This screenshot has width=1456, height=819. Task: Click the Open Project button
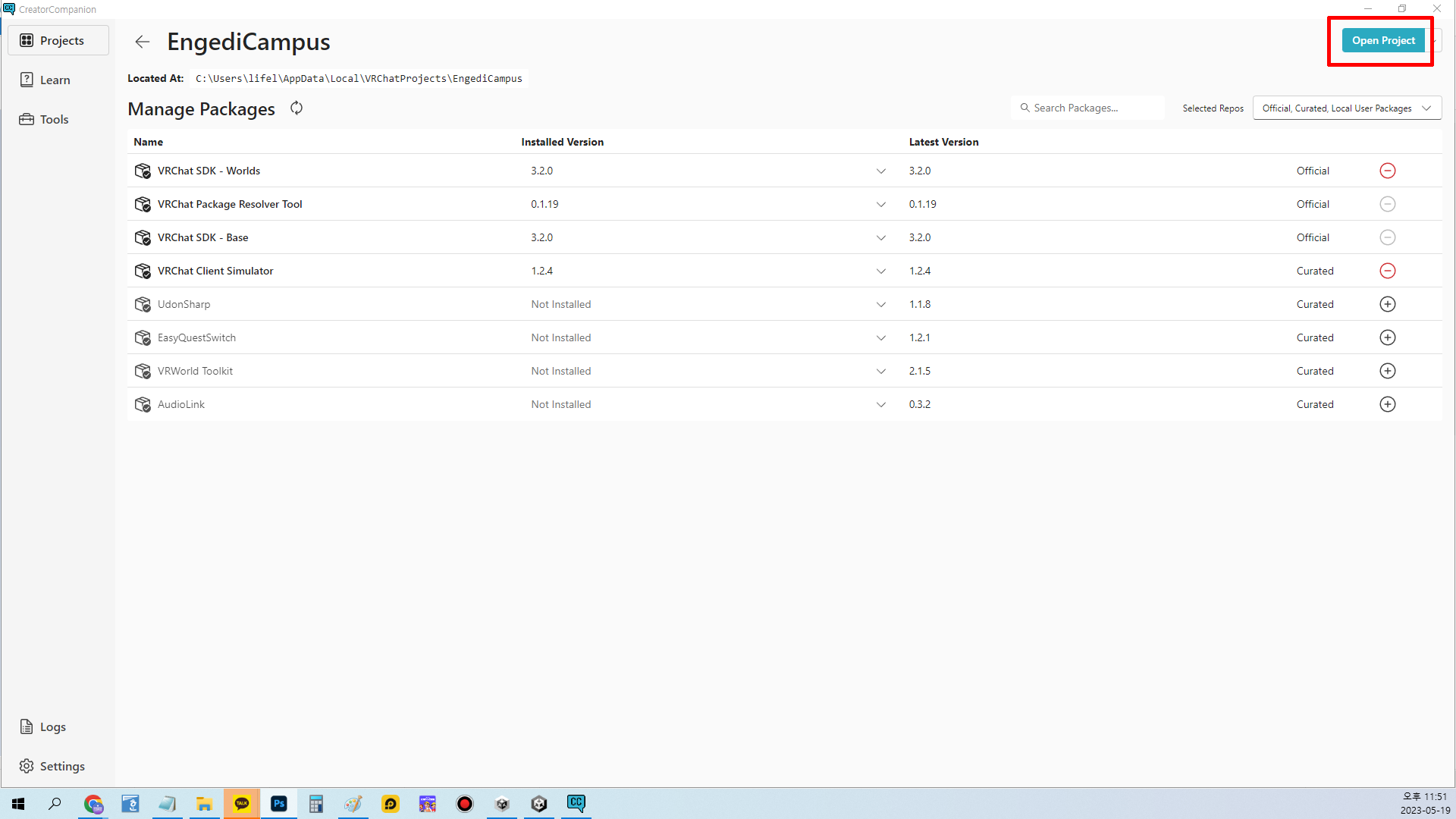(x=1382, y=41)
